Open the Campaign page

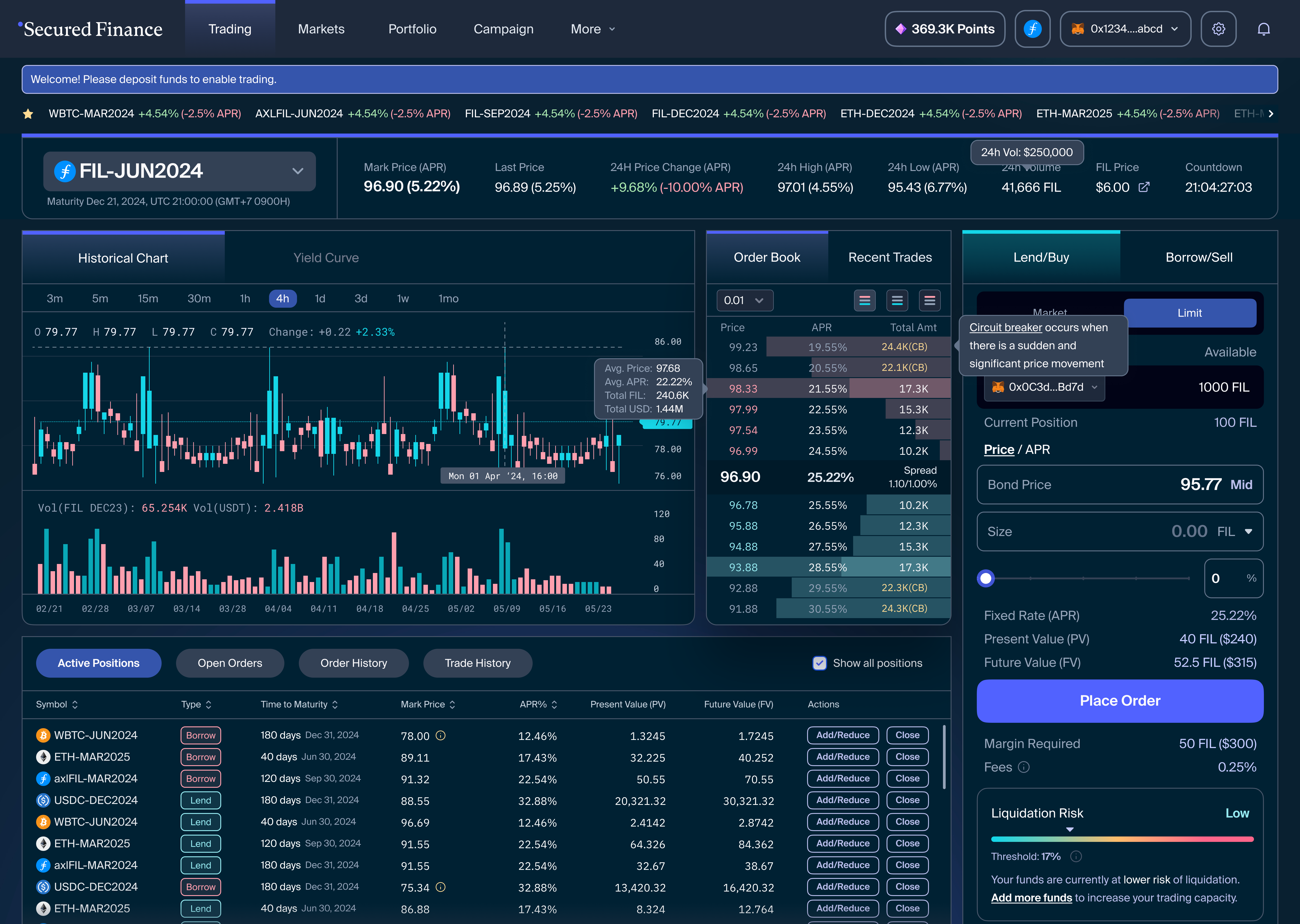click(504, 29)
